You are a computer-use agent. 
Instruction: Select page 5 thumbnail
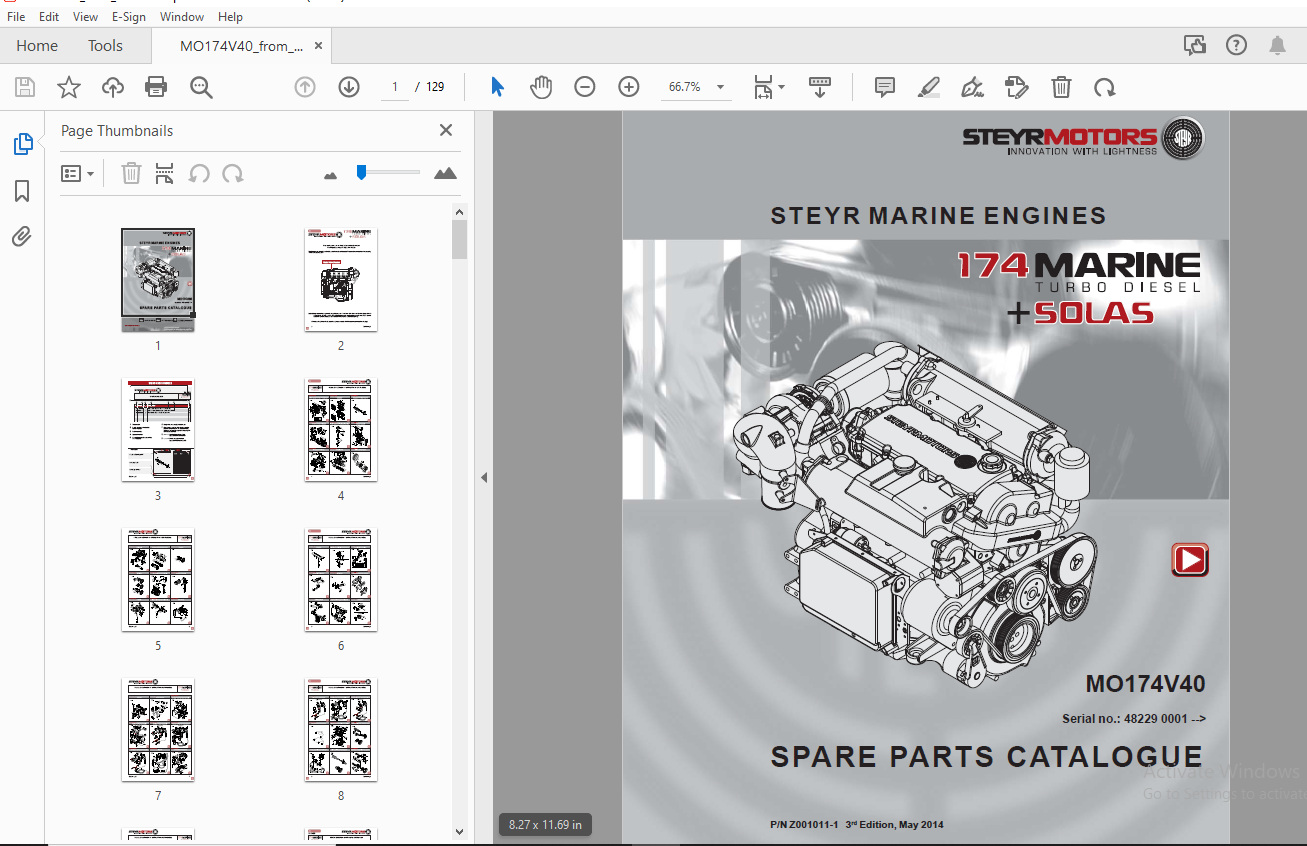tap(158, 579)
